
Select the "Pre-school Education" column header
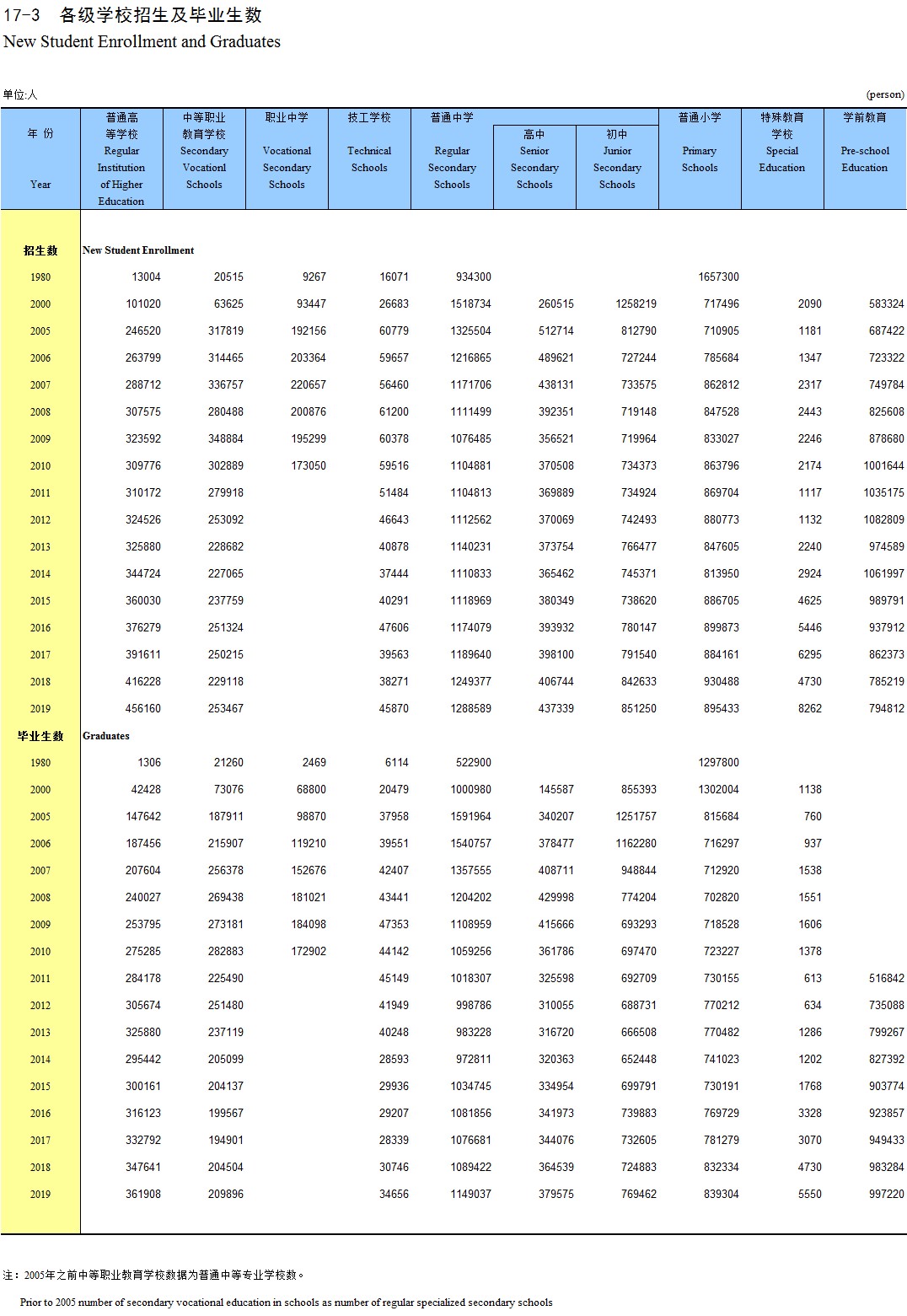pyautogui.click(x=865, y=158)
